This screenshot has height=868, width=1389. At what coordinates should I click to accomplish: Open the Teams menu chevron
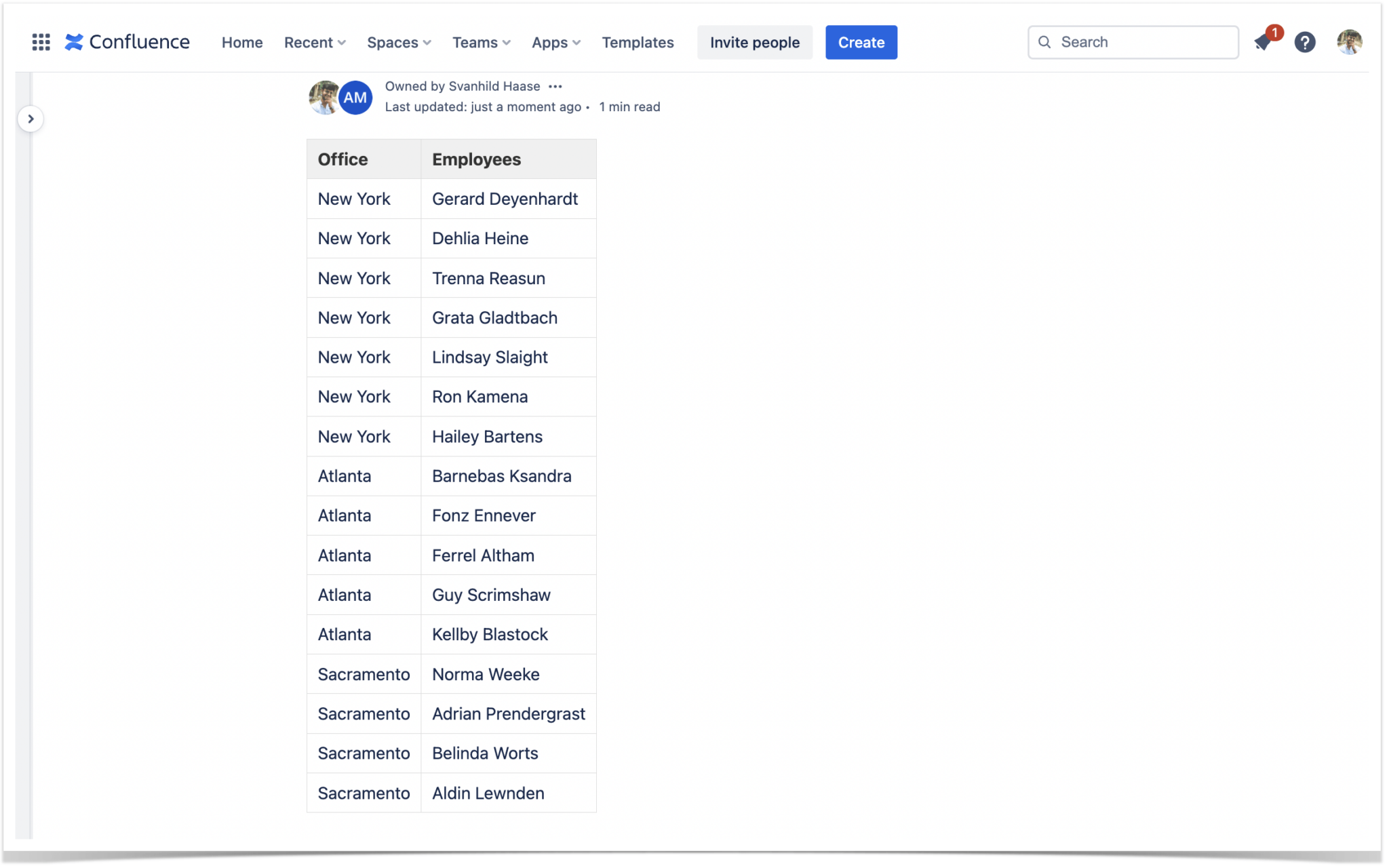506,42
